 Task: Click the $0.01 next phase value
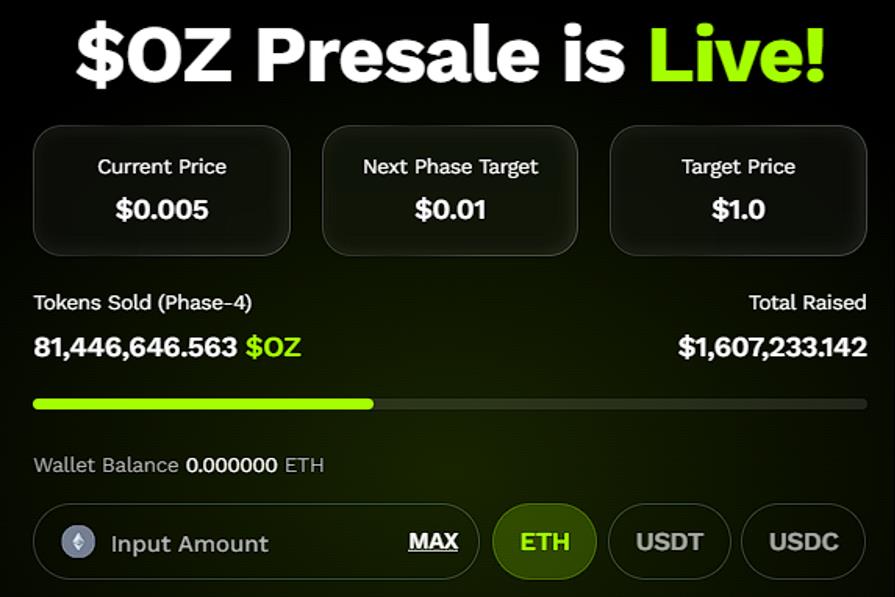coord(450,209)
